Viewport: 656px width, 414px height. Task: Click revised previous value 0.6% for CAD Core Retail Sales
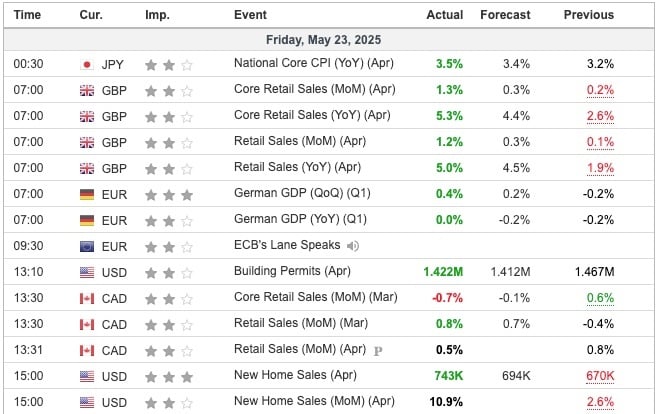(x=600, y=298)
